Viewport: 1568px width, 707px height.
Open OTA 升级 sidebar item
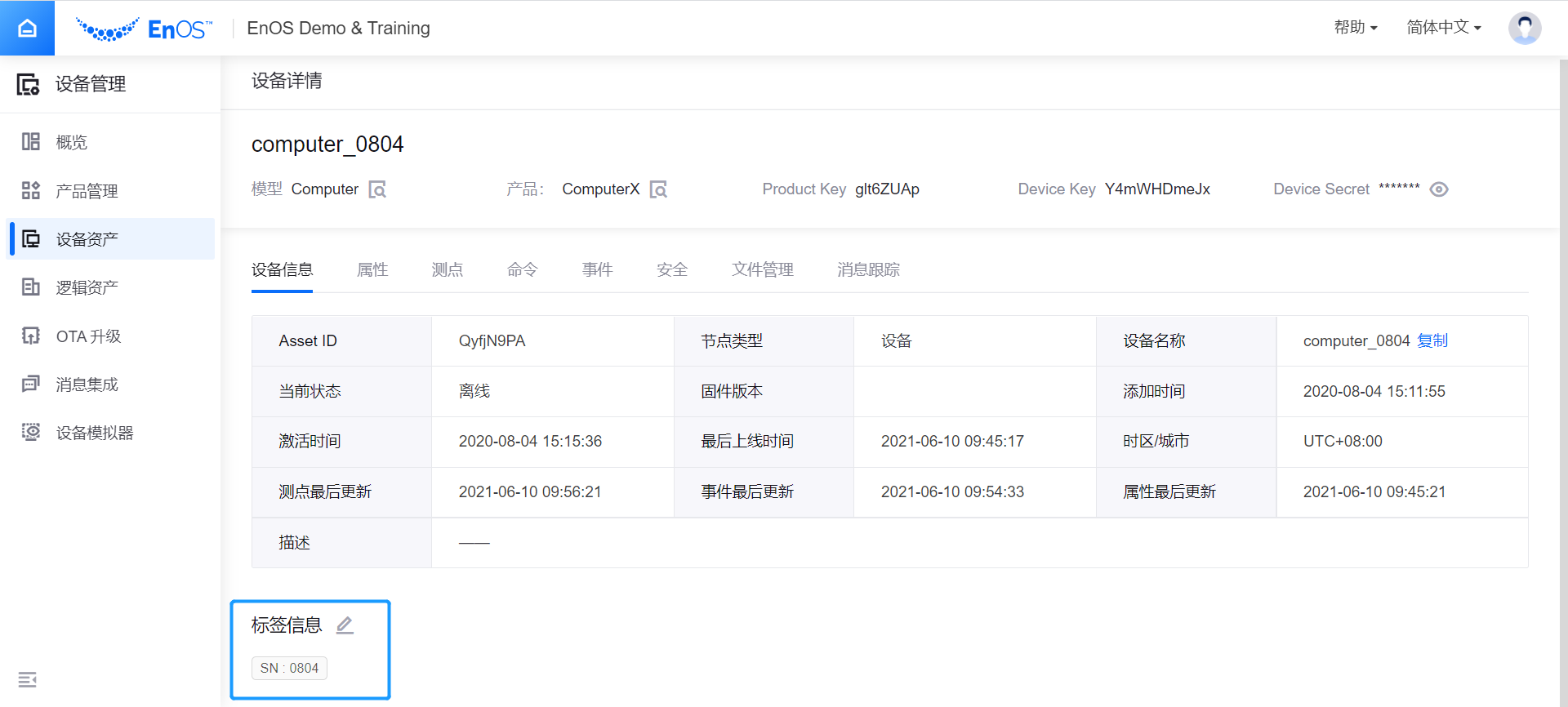coord(88,336)
